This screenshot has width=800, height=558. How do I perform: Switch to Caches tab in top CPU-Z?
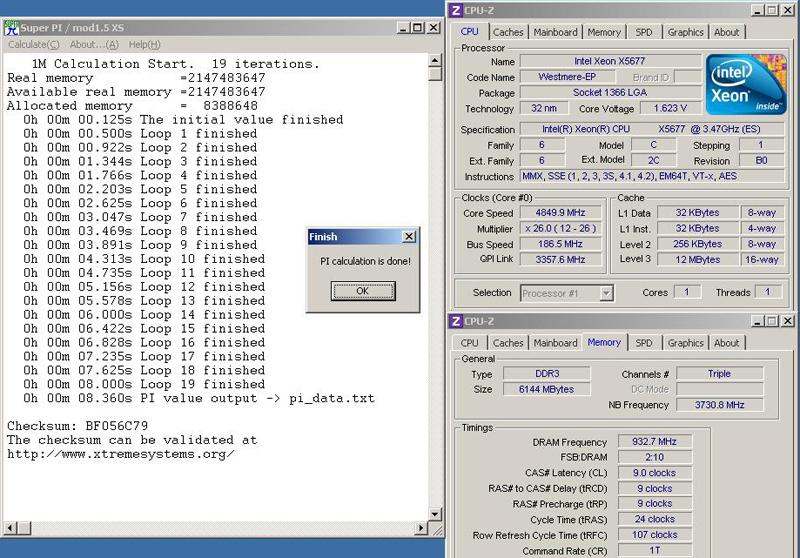[508, 32]
